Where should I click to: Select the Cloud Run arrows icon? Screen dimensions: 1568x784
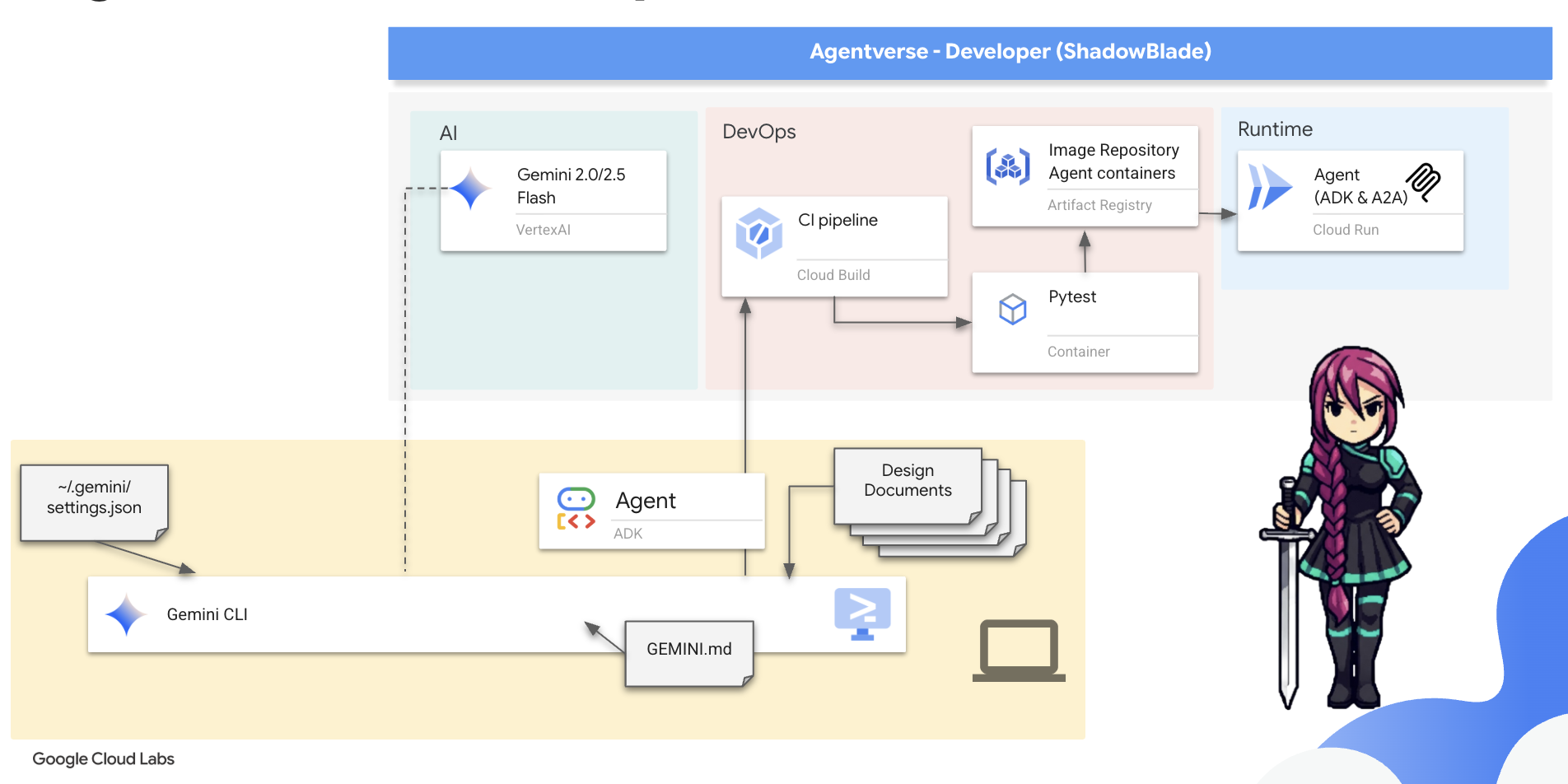coord(1269,187)
